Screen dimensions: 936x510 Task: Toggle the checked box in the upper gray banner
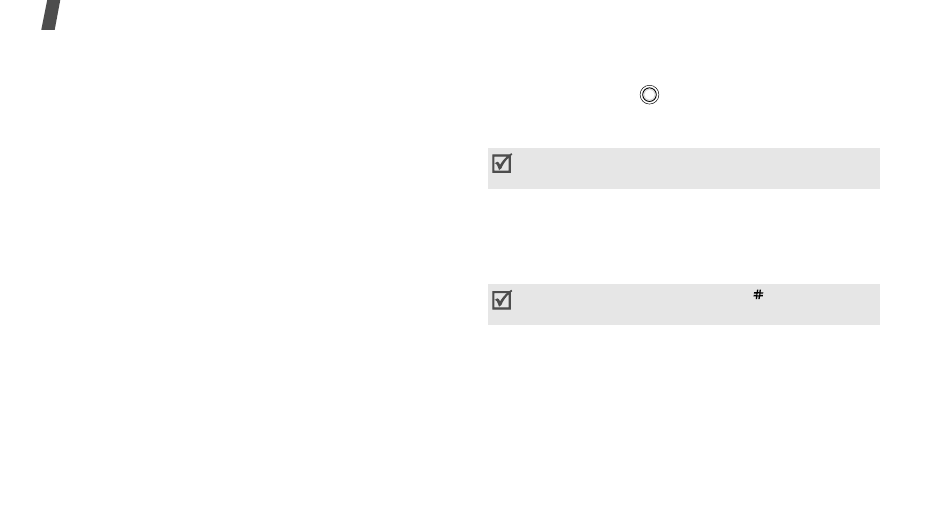[502, 166]
